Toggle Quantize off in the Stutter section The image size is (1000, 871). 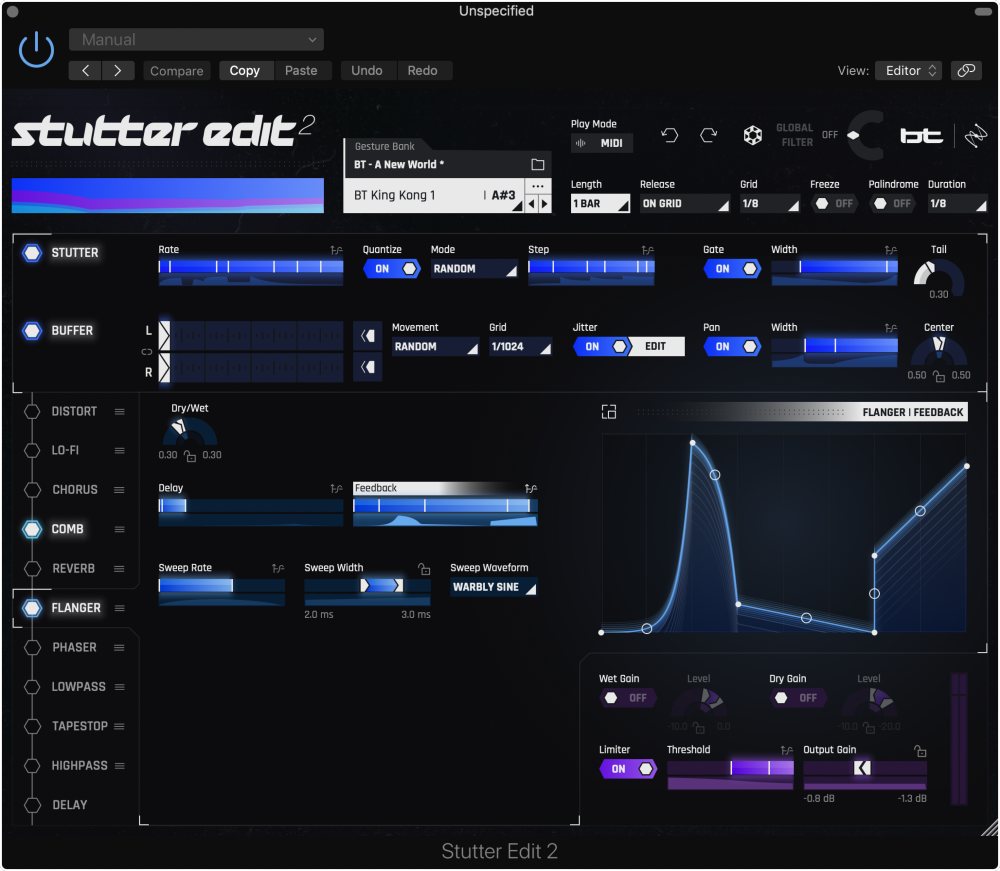pyautogui.click(x=392, y=268)
